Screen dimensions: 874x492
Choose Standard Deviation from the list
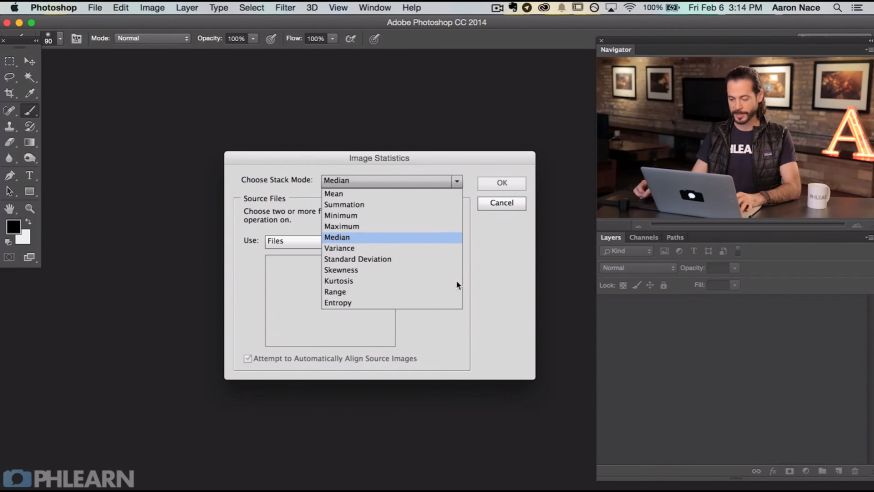pyautogui.click(x=357, y=259)
